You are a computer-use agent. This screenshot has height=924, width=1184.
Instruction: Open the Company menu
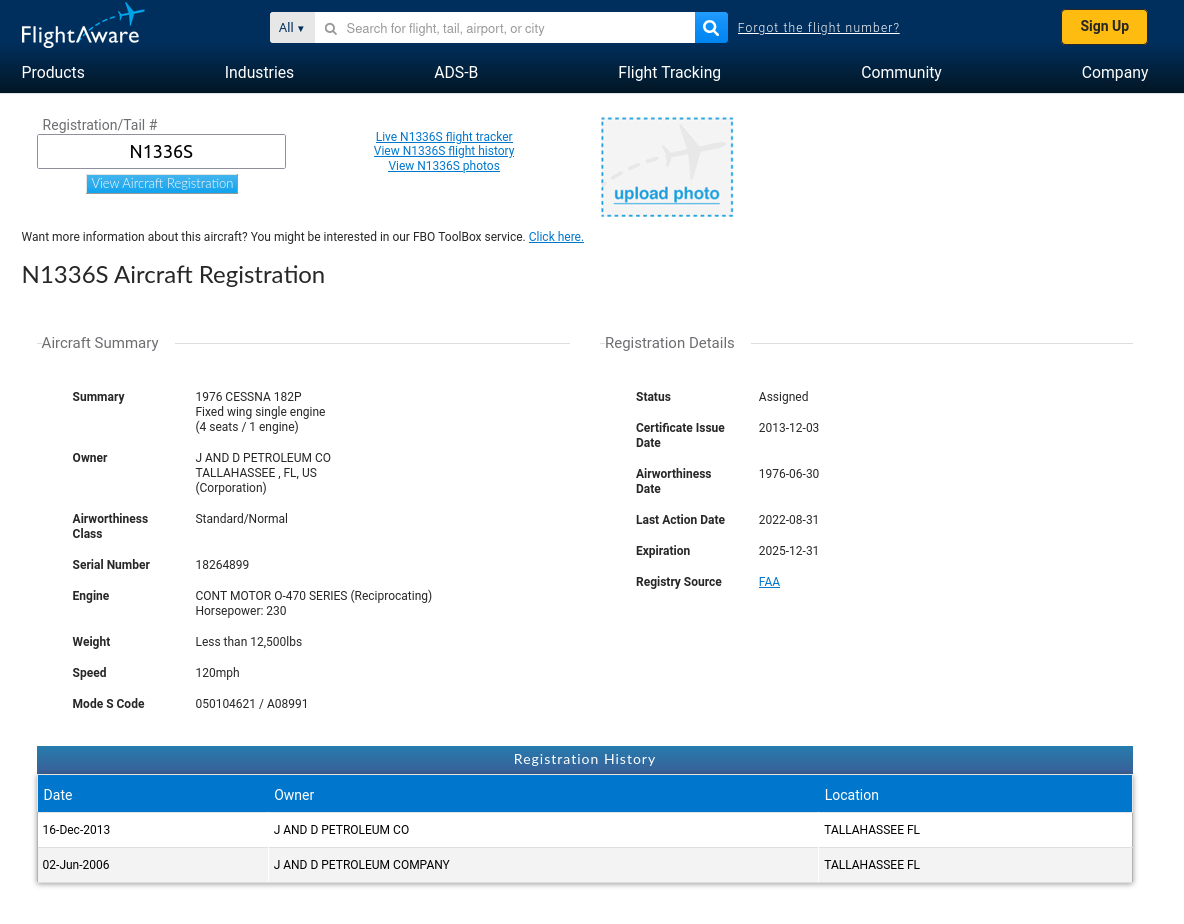(x=1115, y=72)
